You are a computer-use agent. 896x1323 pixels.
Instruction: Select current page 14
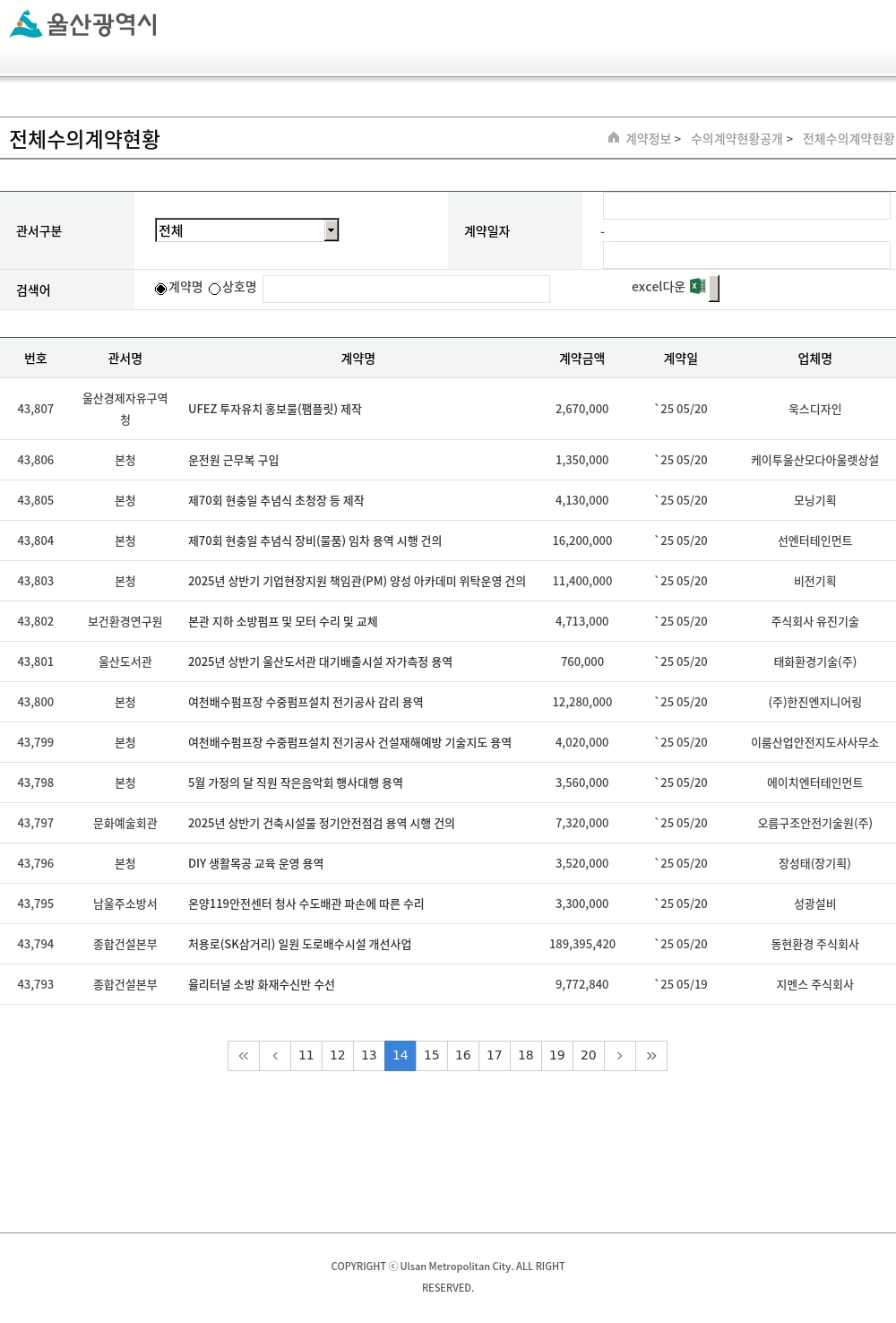click(x=401, y=1056)
